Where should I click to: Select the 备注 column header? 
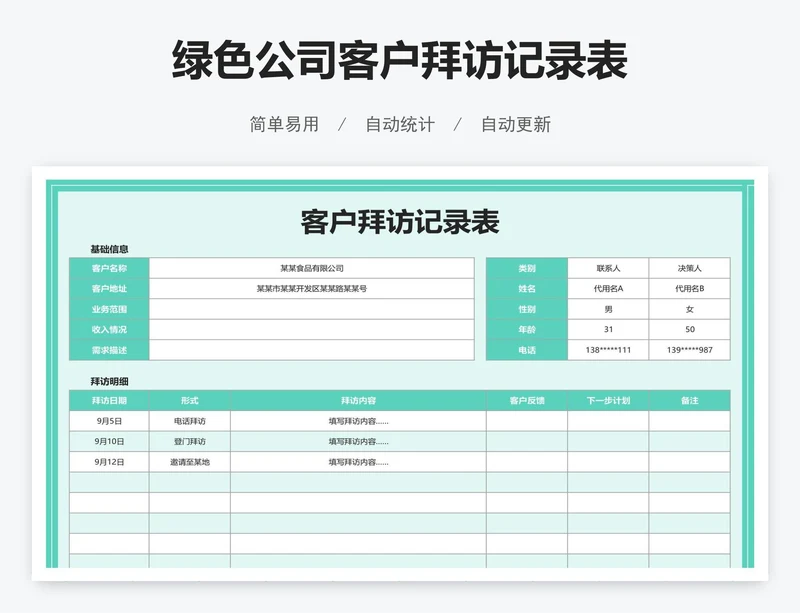(690, 401)
